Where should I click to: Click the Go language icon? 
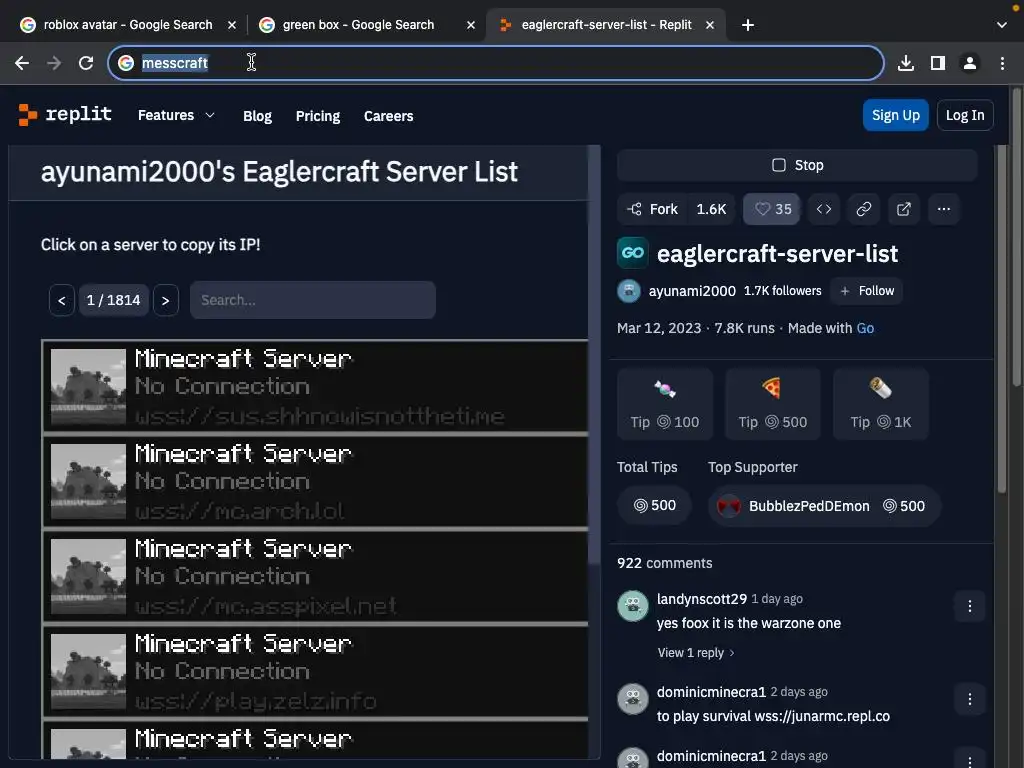(632, 253)
